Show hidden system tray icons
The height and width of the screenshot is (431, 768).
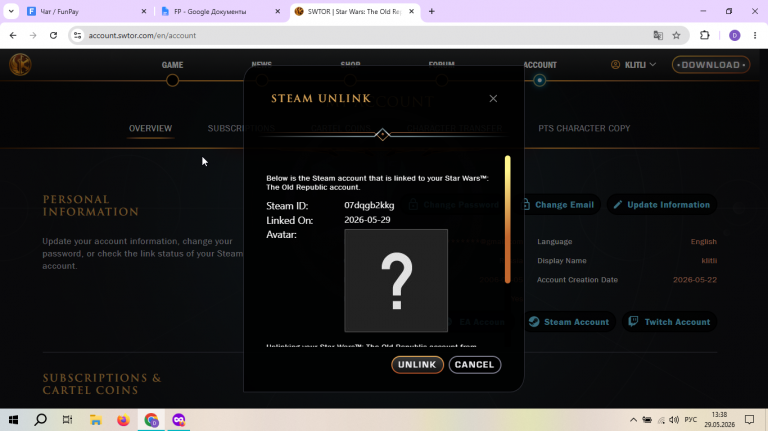[x=633, y=420]
